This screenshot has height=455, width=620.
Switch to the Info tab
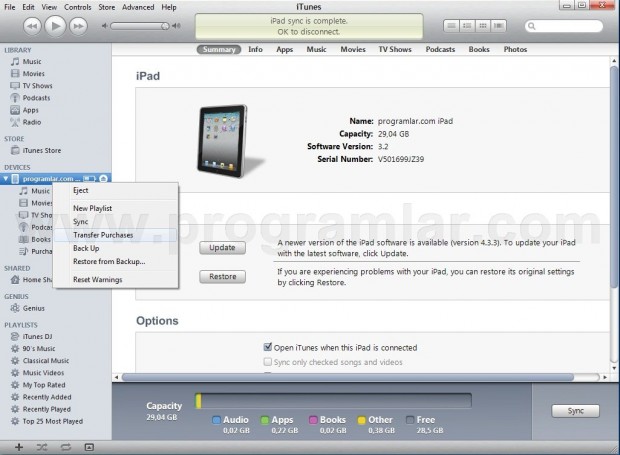255,49
